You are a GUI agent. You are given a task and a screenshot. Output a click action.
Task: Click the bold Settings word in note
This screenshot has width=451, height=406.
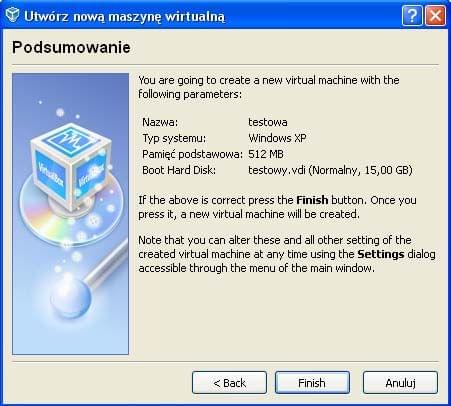click(381, 254)
